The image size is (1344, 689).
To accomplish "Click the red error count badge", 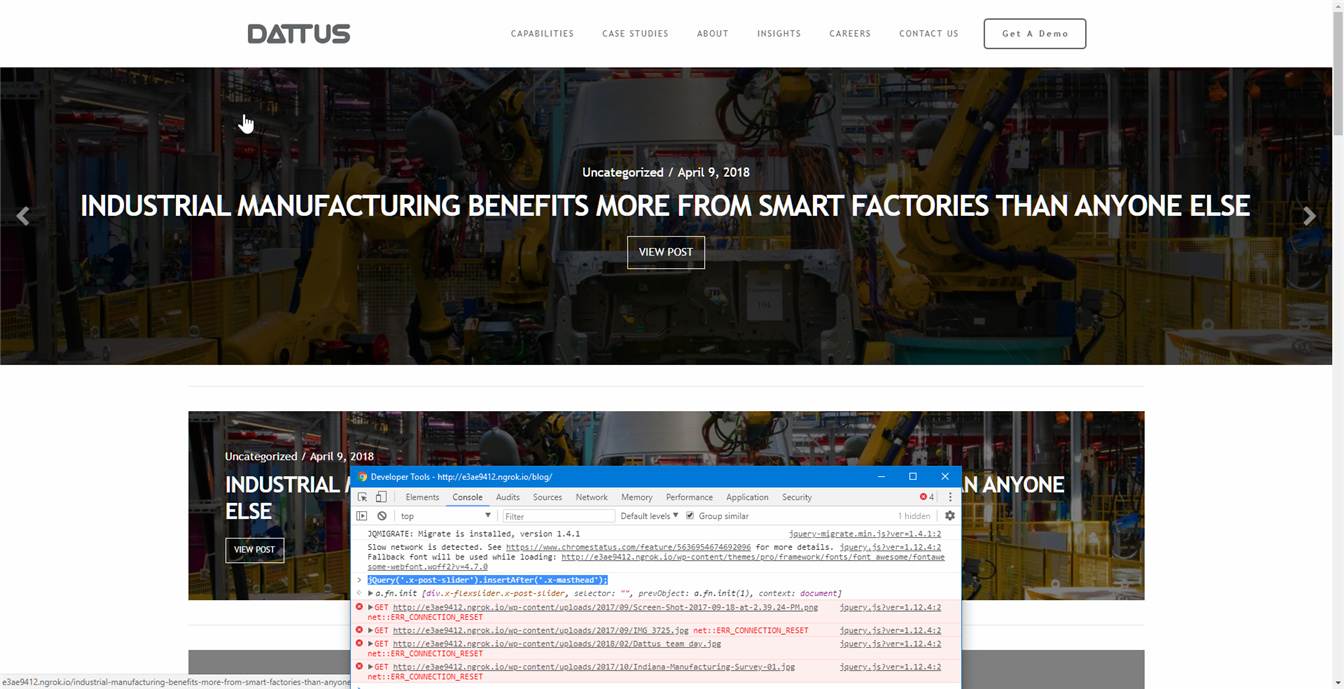I will click(x=927, y=497).
